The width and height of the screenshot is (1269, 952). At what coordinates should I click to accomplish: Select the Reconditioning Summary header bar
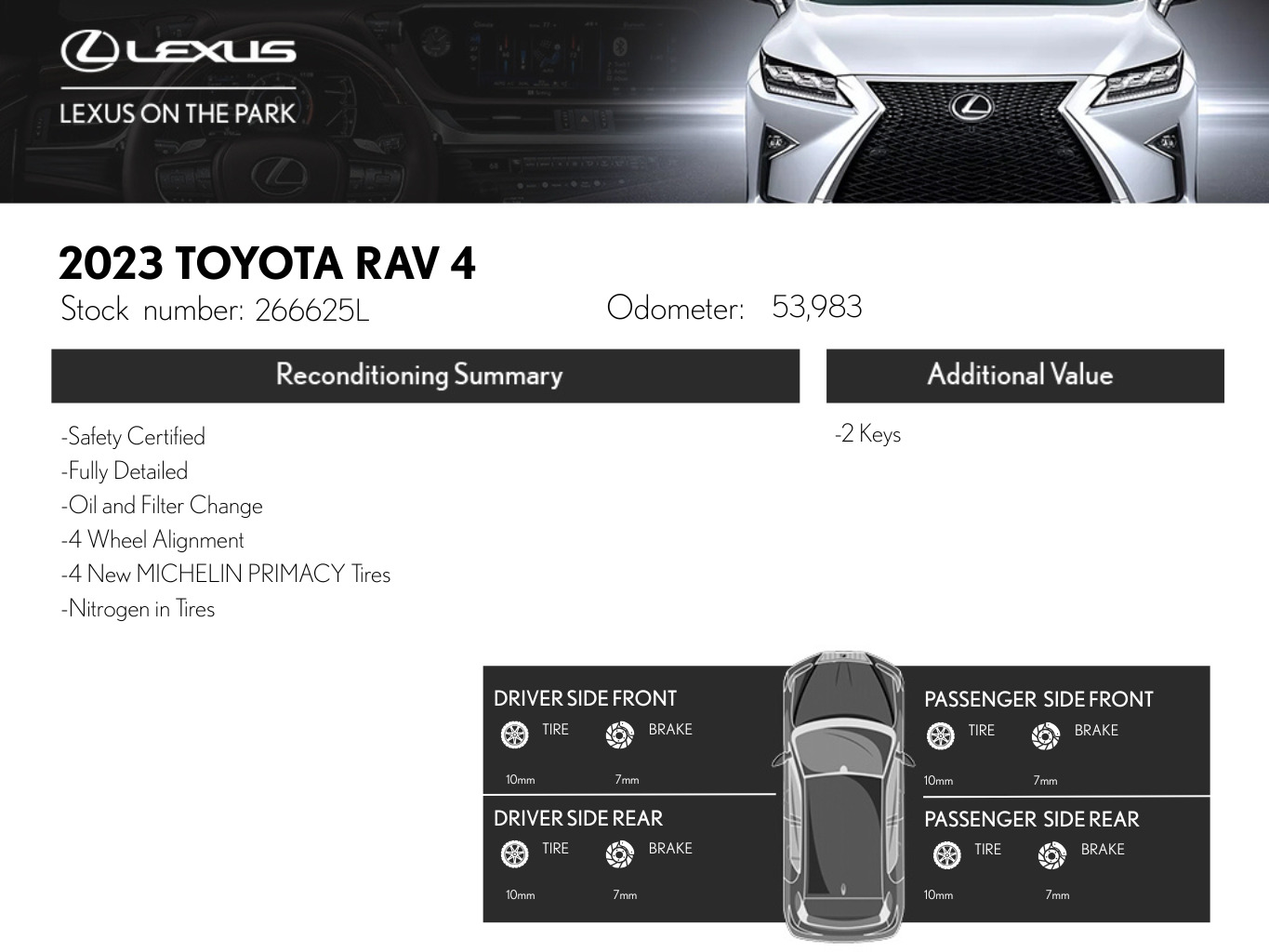point(425,376)
